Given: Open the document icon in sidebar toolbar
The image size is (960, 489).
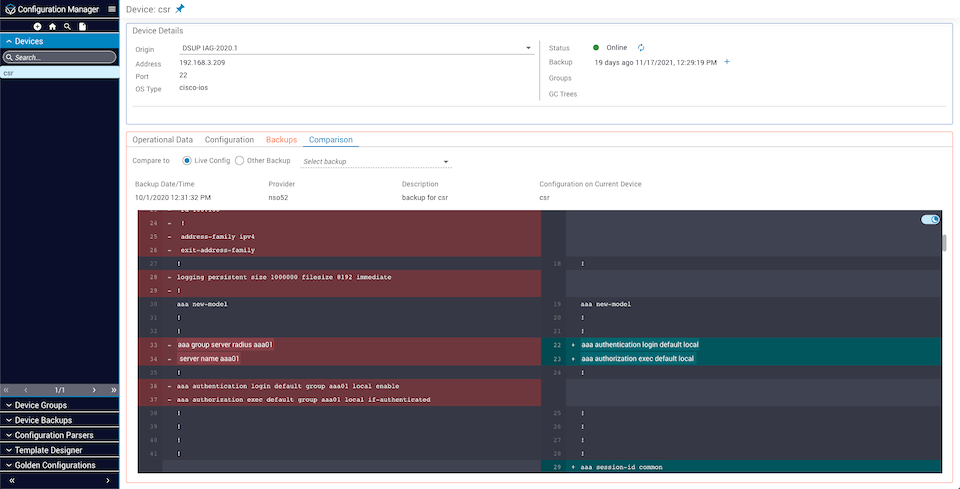Looking at the screenshot, I should [x=82, y=26].
